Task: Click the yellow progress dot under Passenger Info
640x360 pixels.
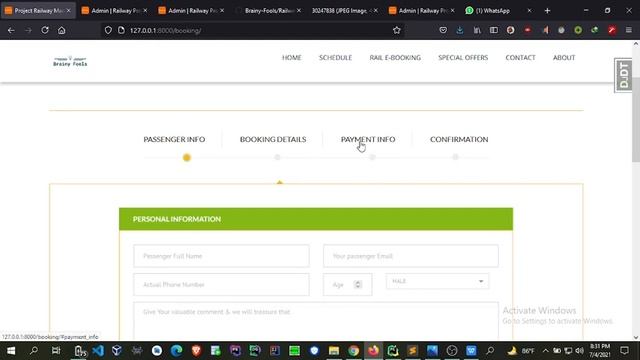Action: click(187, 158)
